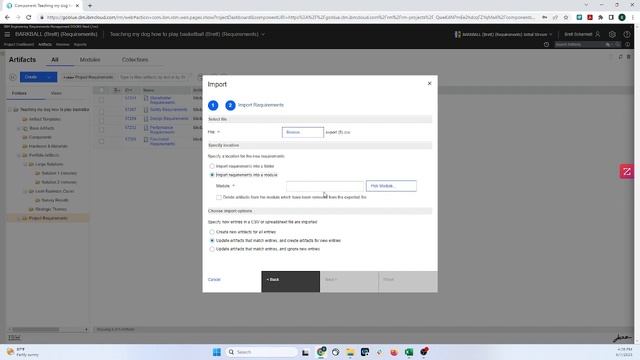The image size is (640, 360).
Task: Check the Stakeholder Requirements row checkbox
Action: click(x=102, y=99)
